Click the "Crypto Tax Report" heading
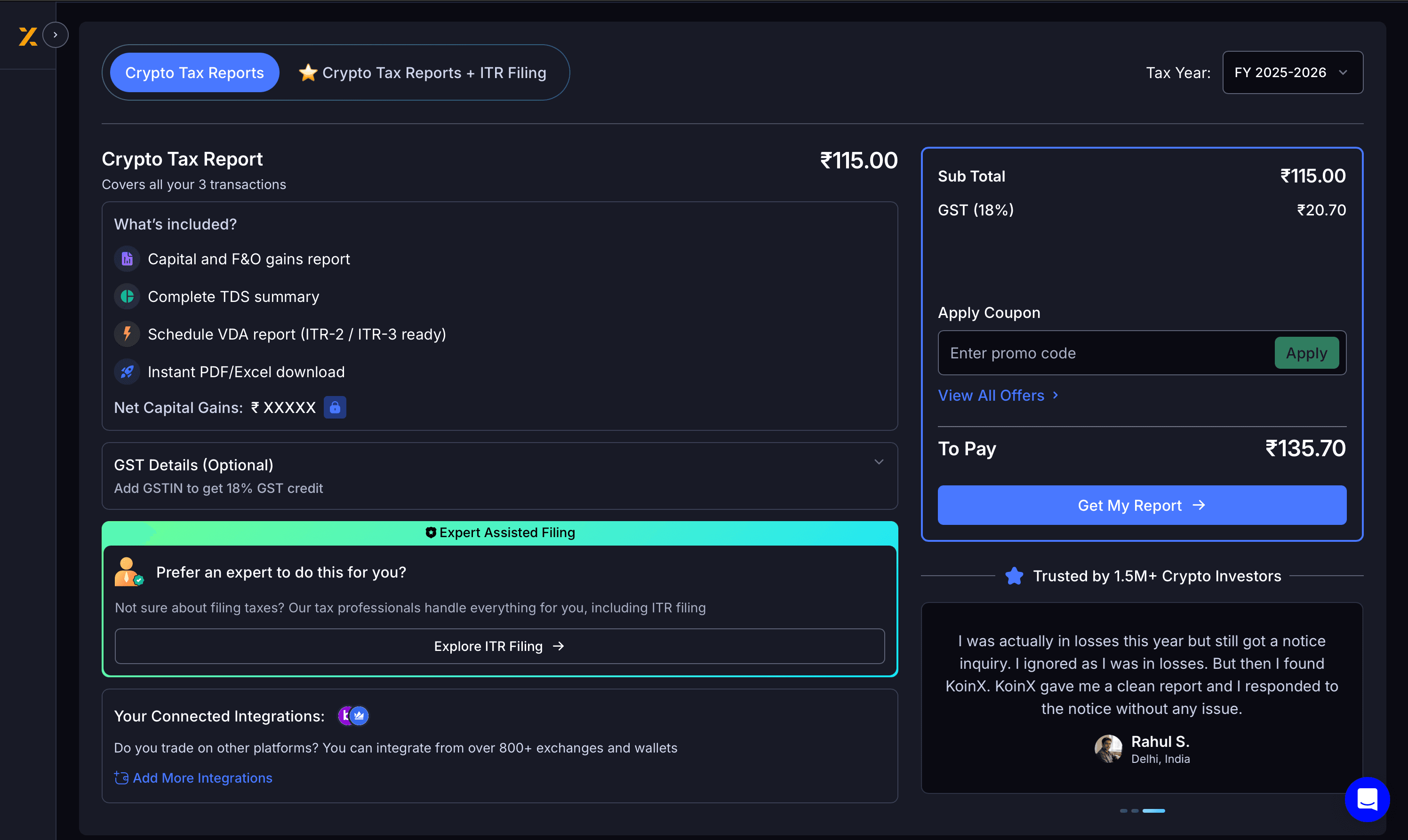 (183, 159)
